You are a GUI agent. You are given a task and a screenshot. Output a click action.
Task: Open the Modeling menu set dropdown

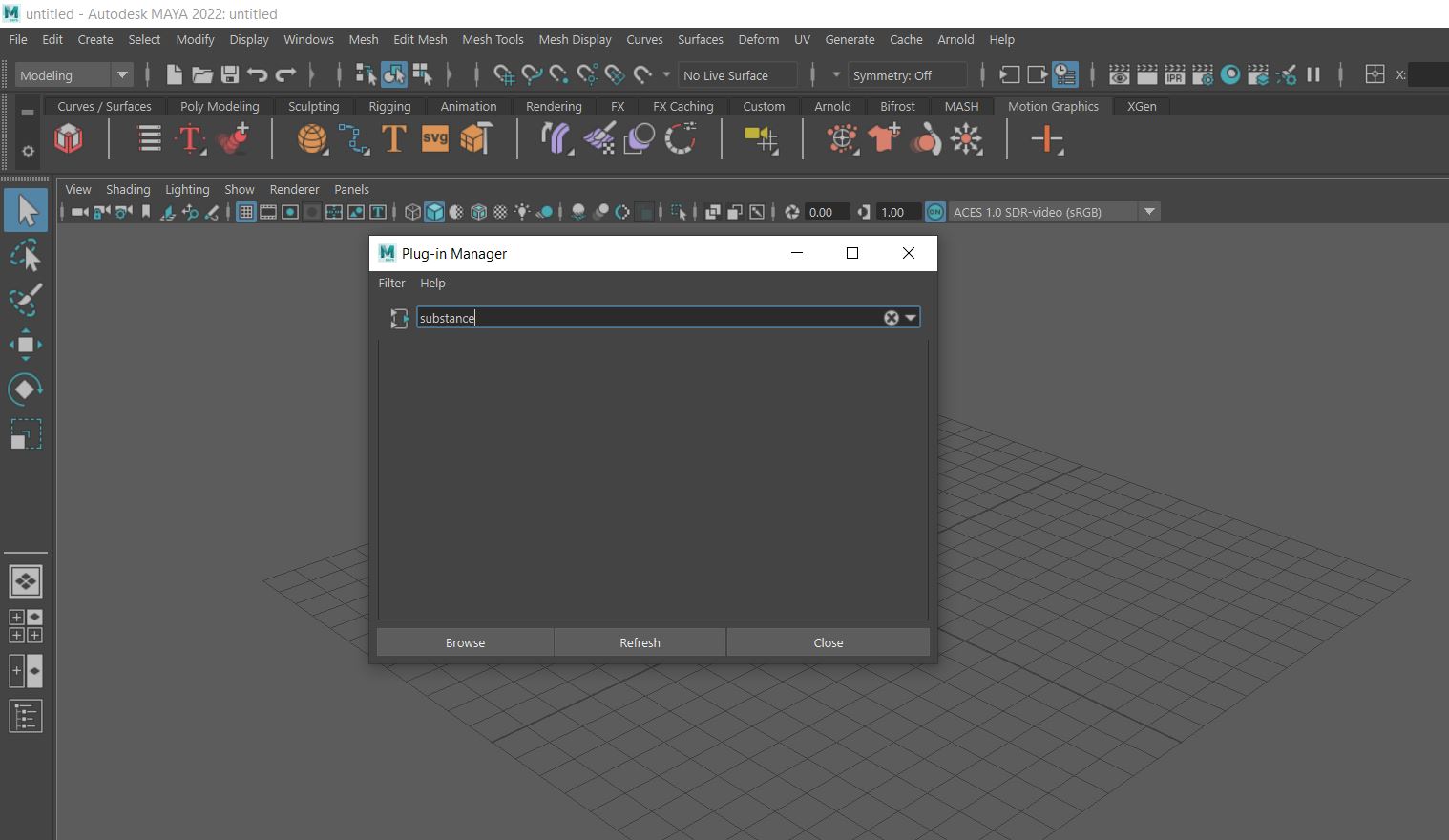(121, 75)
